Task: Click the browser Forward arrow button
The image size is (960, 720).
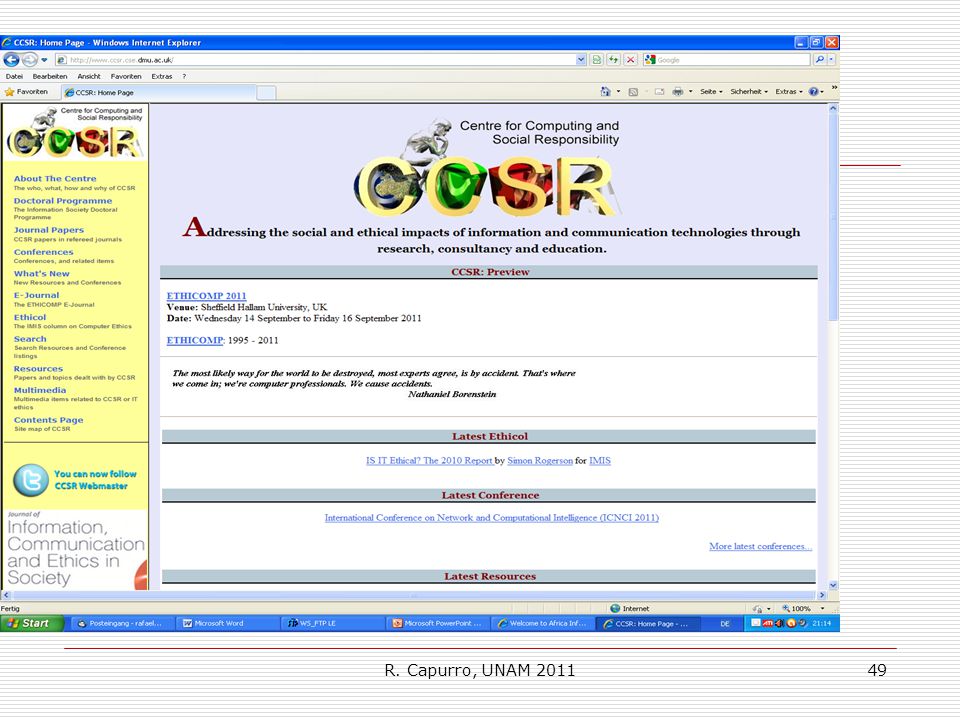Action: (29, 60)
